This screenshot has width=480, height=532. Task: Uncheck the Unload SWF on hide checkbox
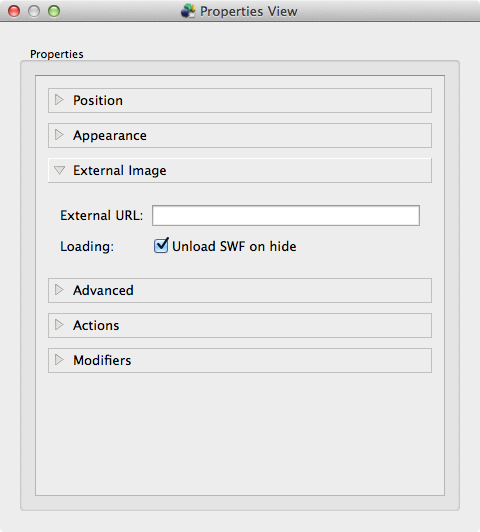(x=161, y=246)
